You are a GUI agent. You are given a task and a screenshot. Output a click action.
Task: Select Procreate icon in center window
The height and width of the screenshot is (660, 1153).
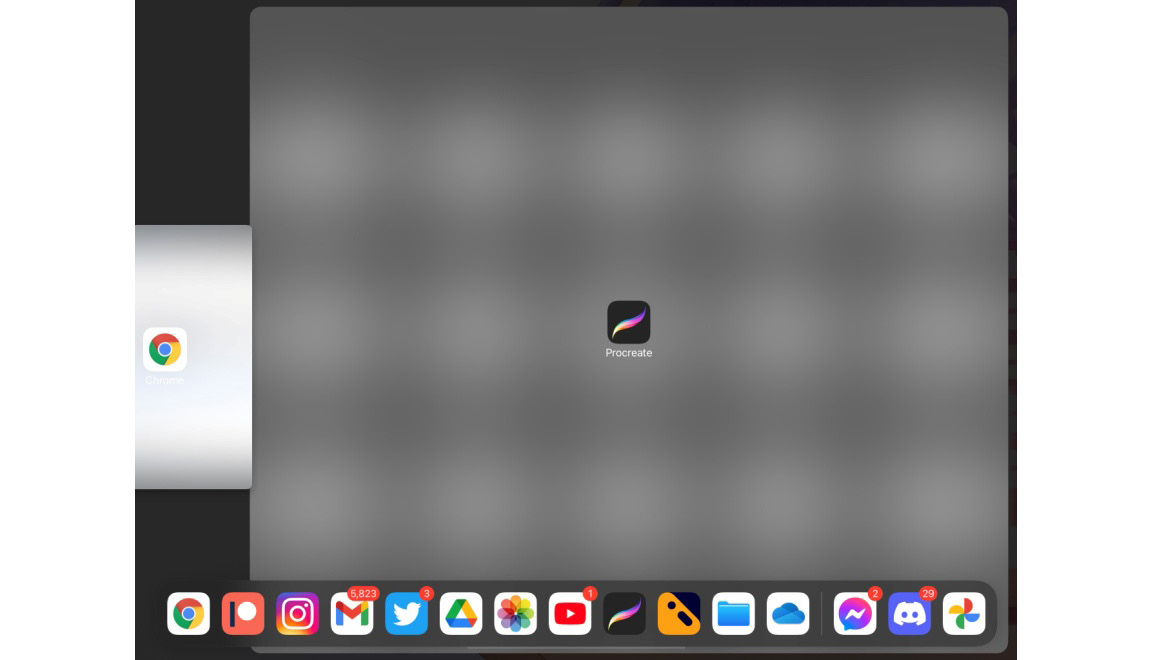tap(629, 322)
